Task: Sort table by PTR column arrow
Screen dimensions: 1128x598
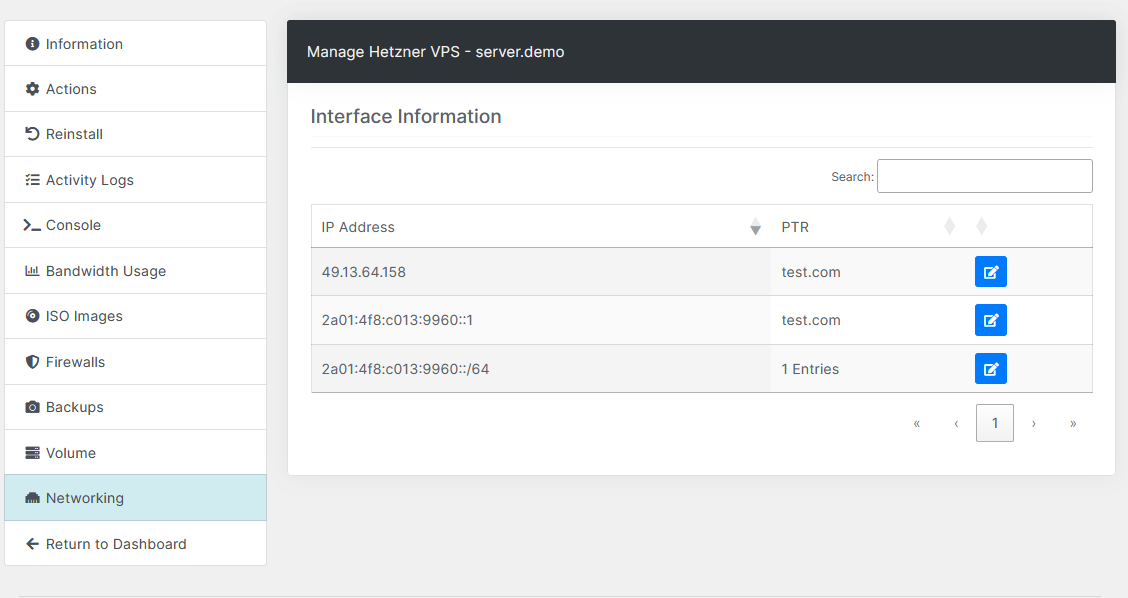Action: click(x=949, y=227)
